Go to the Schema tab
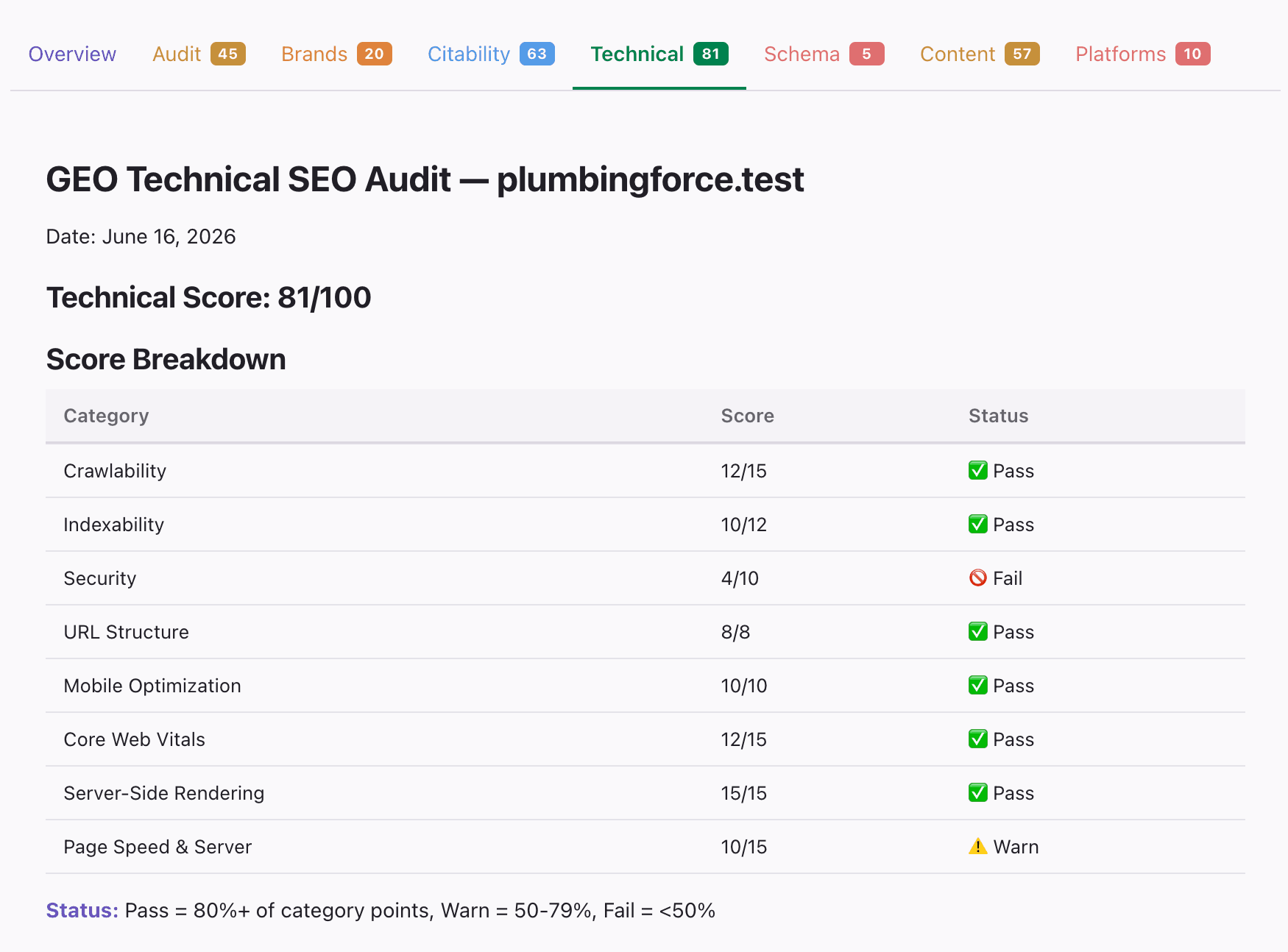Image resolution: width=1288 pixels, height=952 pixels. click(x=824, y=54)
